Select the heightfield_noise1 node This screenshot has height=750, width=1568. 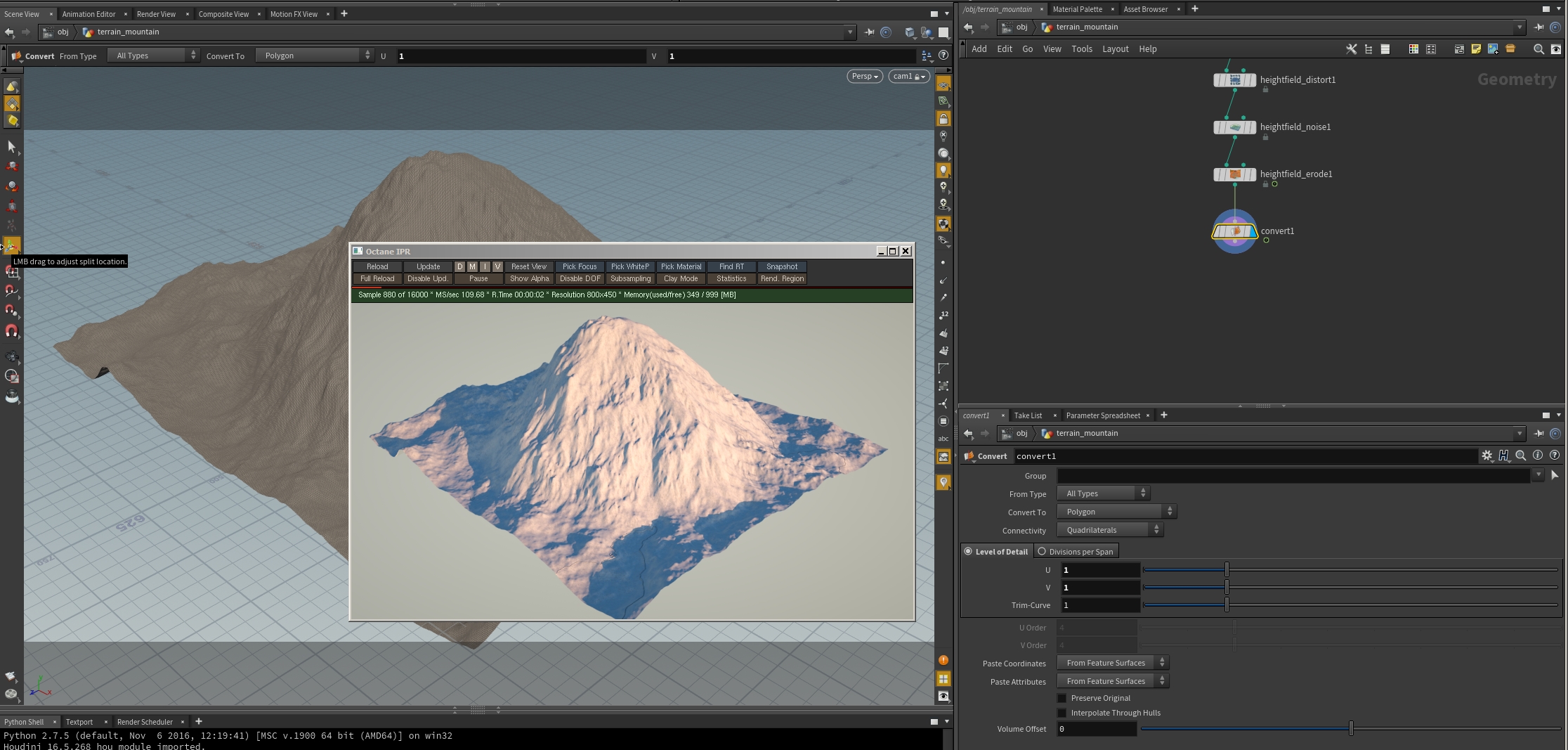pyautogui.click(x=1235, y=127)
